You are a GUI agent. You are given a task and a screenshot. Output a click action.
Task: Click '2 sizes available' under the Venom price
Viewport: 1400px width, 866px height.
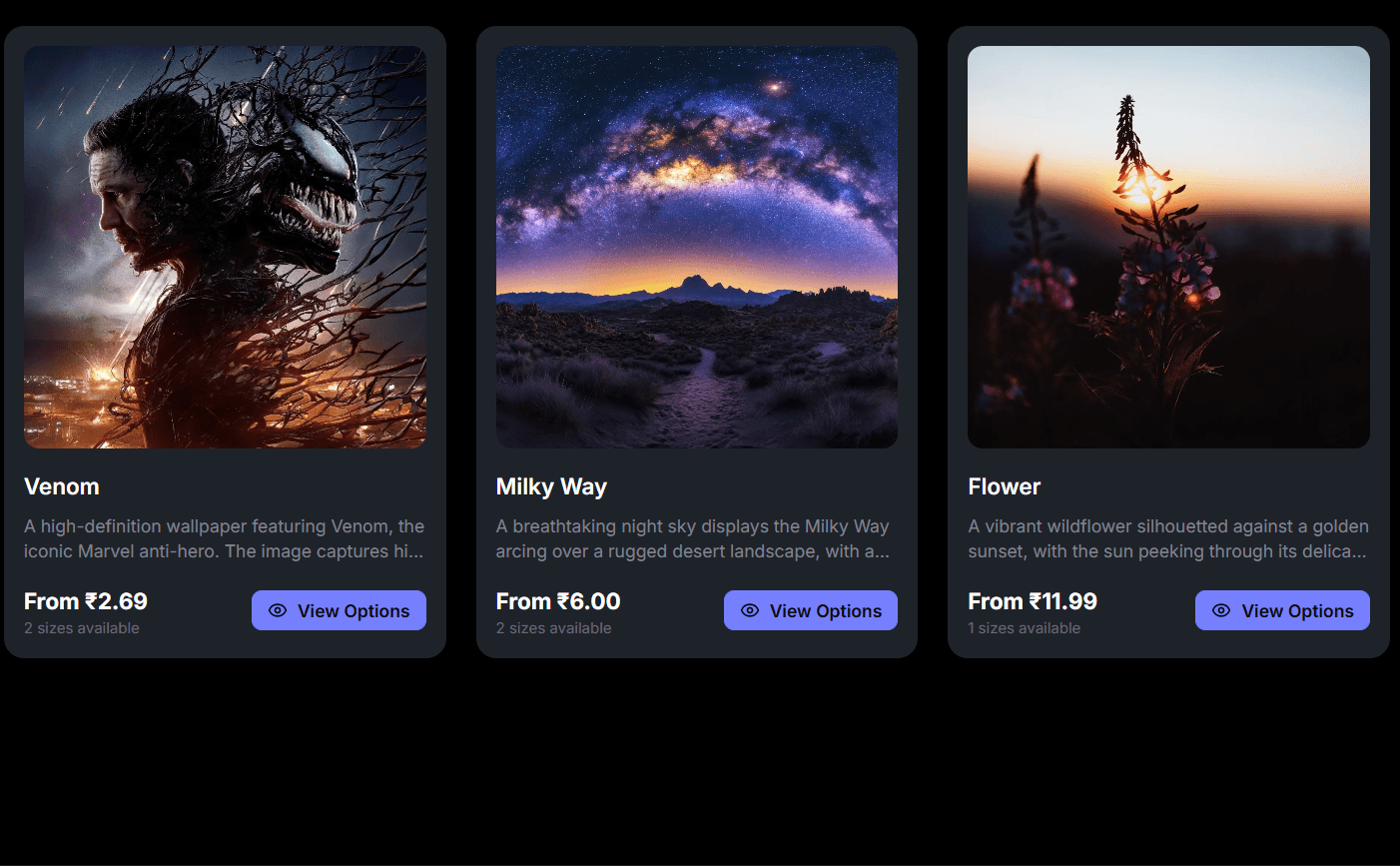82,628
